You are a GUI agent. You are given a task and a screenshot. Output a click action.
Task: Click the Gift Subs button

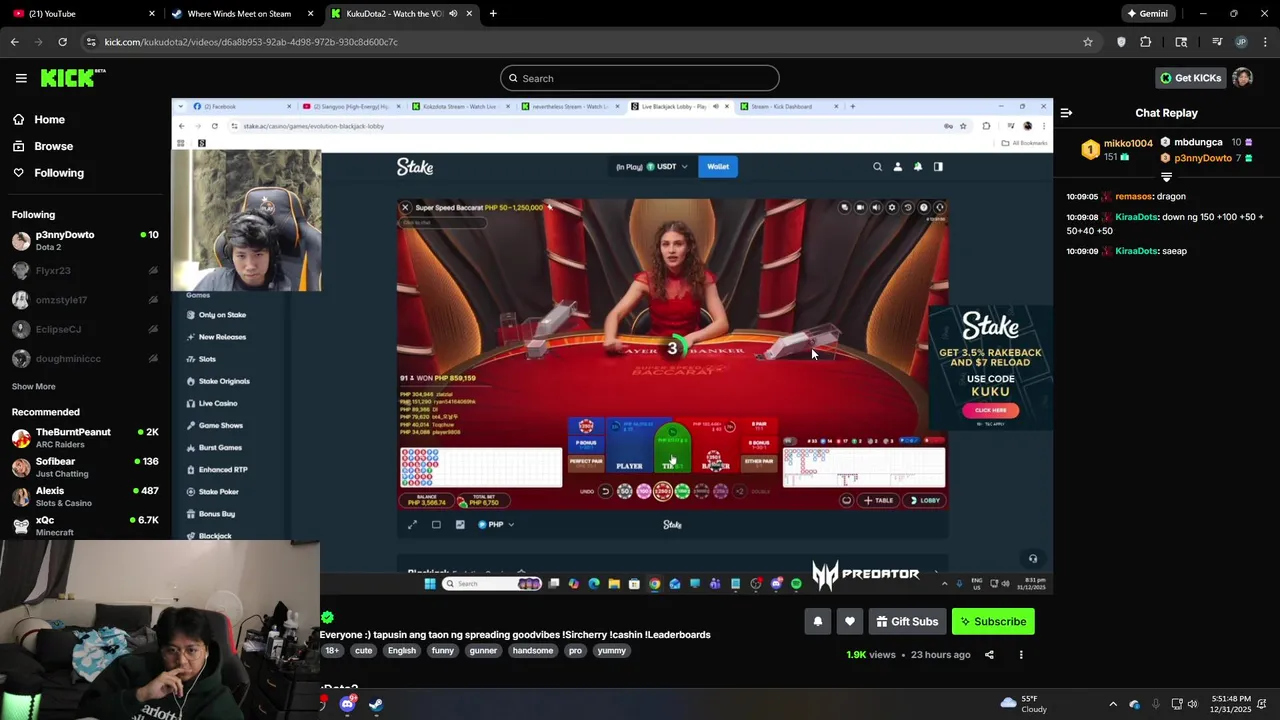tap(907, 622)
